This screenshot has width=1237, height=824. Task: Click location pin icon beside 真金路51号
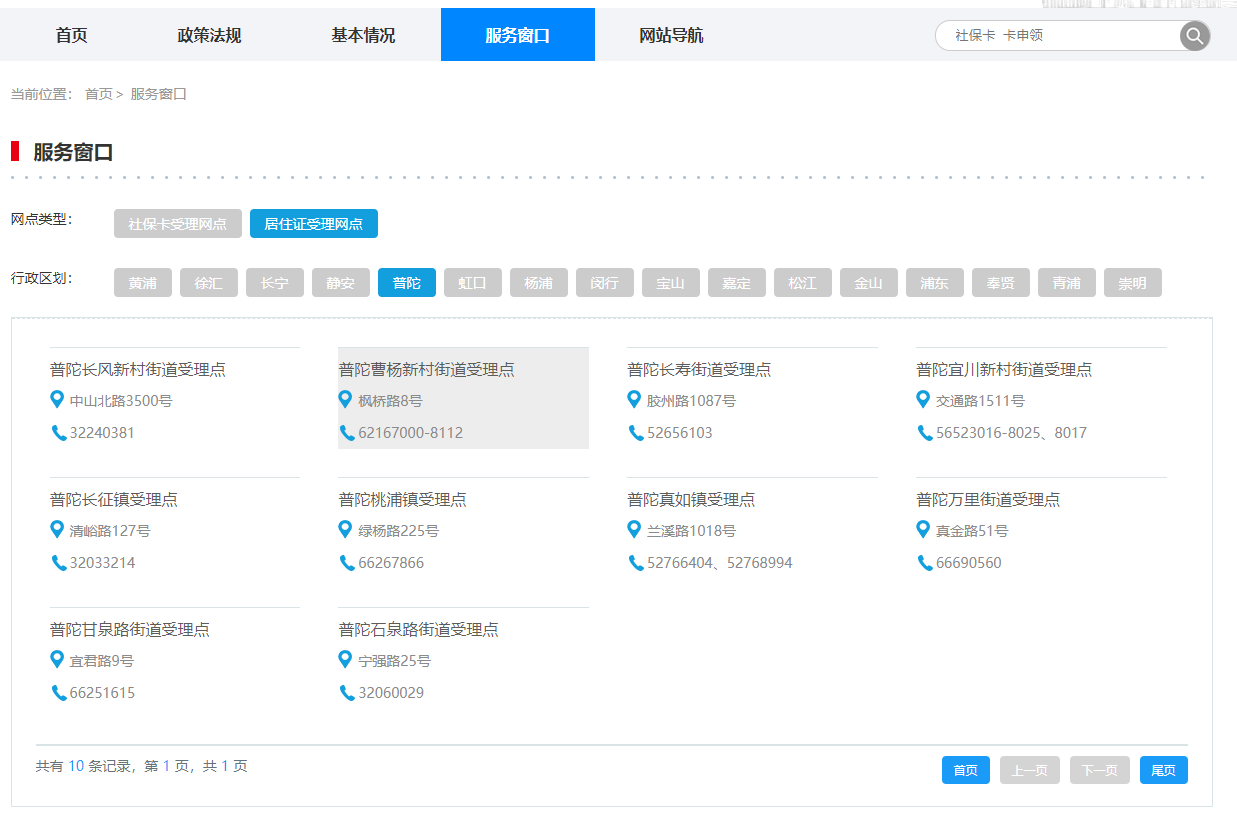pos(923,530)
